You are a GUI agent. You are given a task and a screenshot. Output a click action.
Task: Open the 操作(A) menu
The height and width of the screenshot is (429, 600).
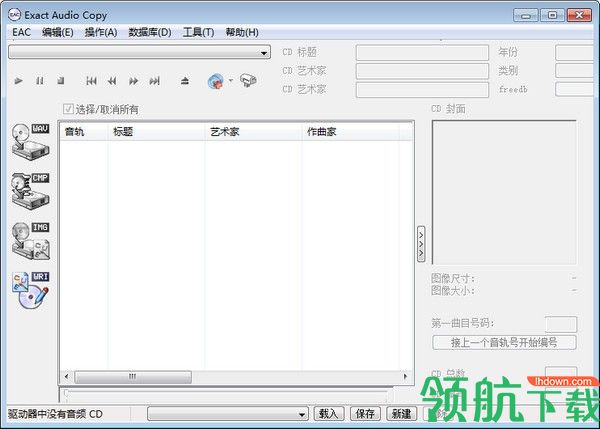(101, 32)
